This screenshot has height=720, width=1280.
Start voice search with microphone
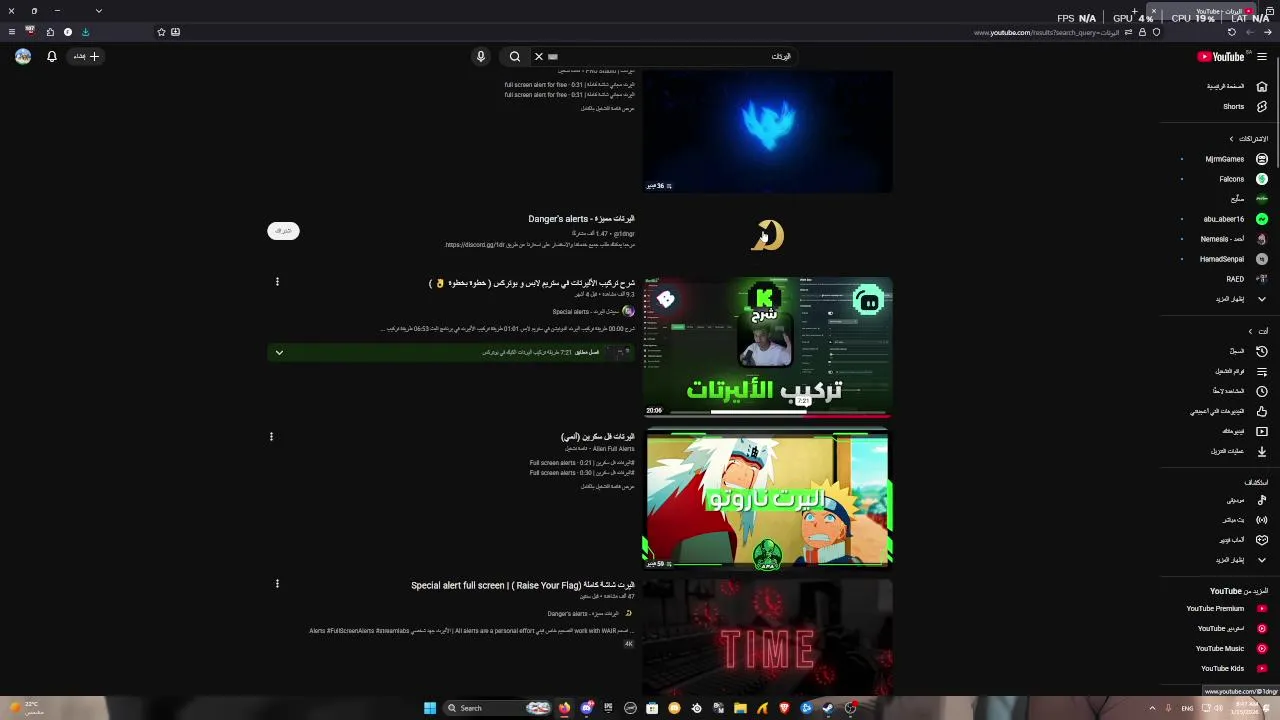point(481,57)
